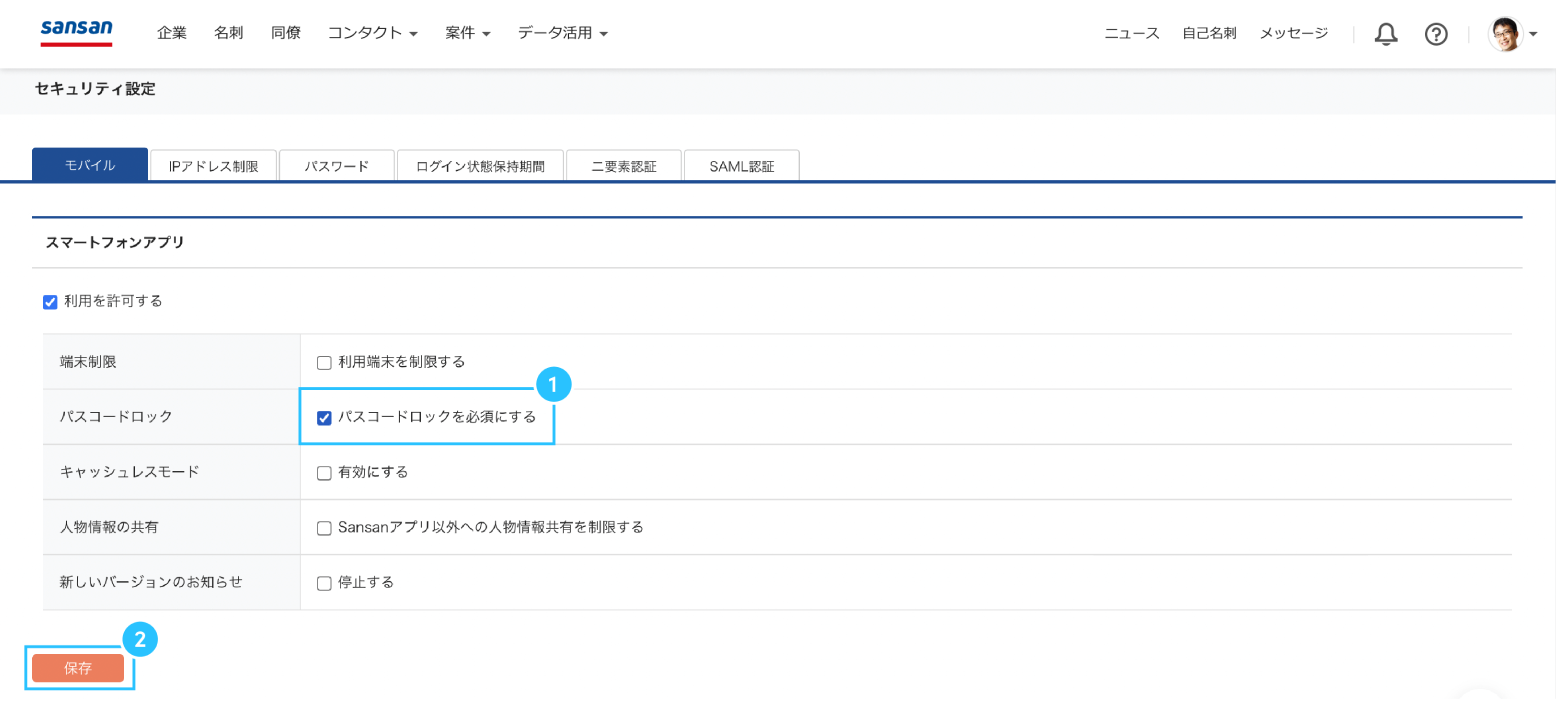Open the 企業 menu item
Screen dimensions: 1556x704
pyautogui.click(x=172, y=33)
